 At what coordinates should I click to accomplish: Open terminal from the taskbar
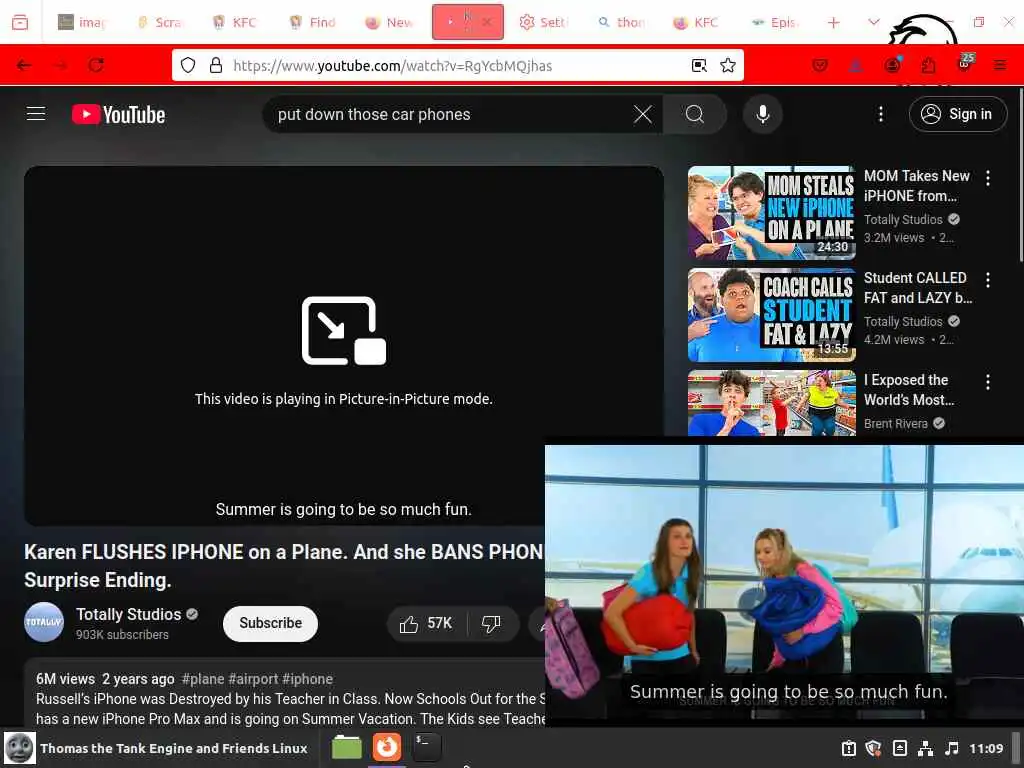coord(427,747)
